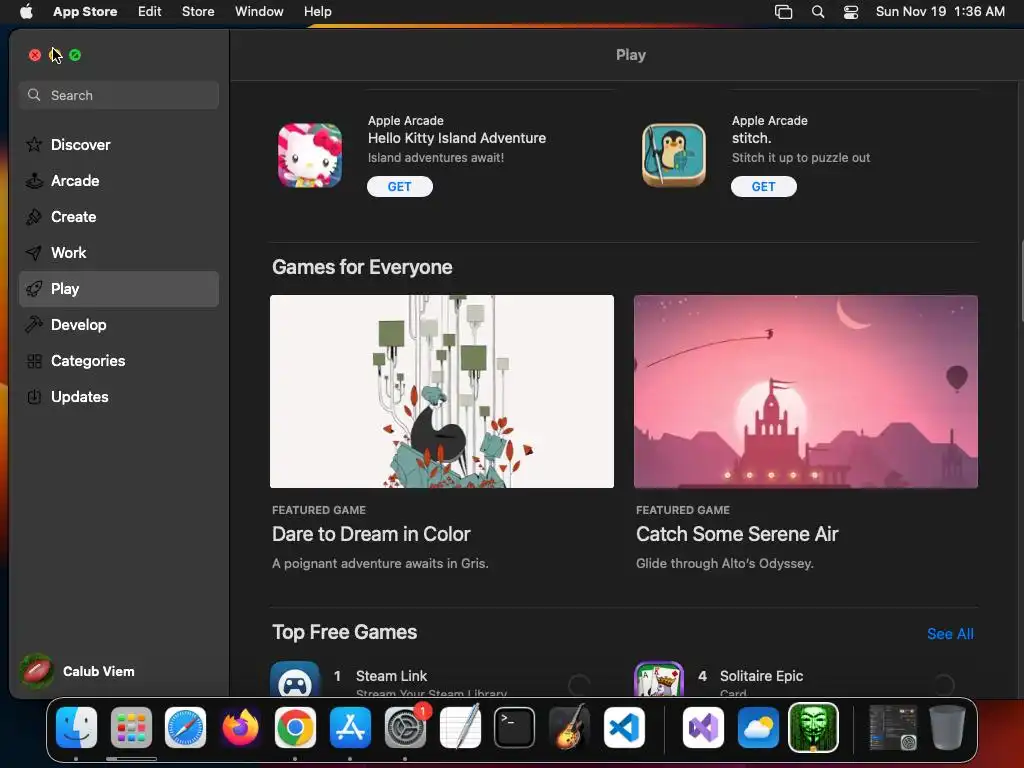Launch Firefox from the Dock

click(240, 728)
